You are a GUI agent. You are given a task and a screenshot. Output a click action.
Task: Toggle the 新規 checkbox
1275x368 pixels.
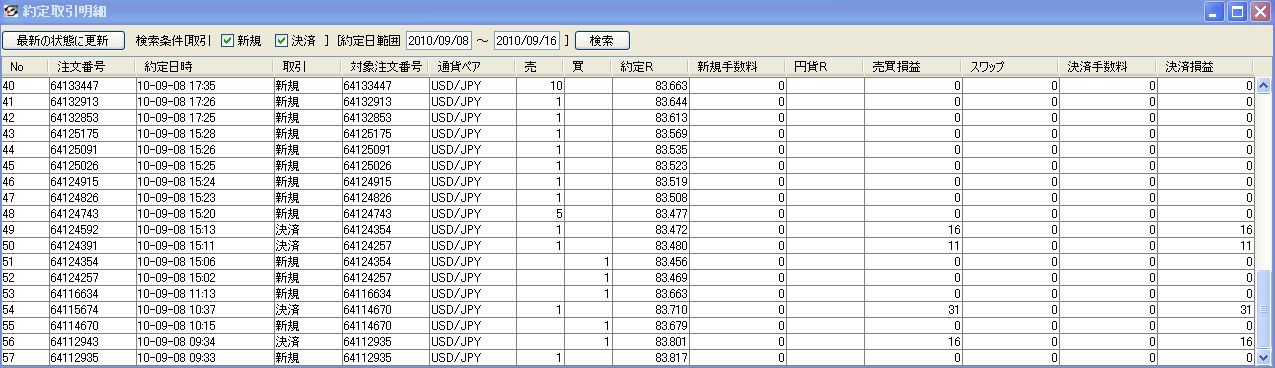tap(228, 41)
